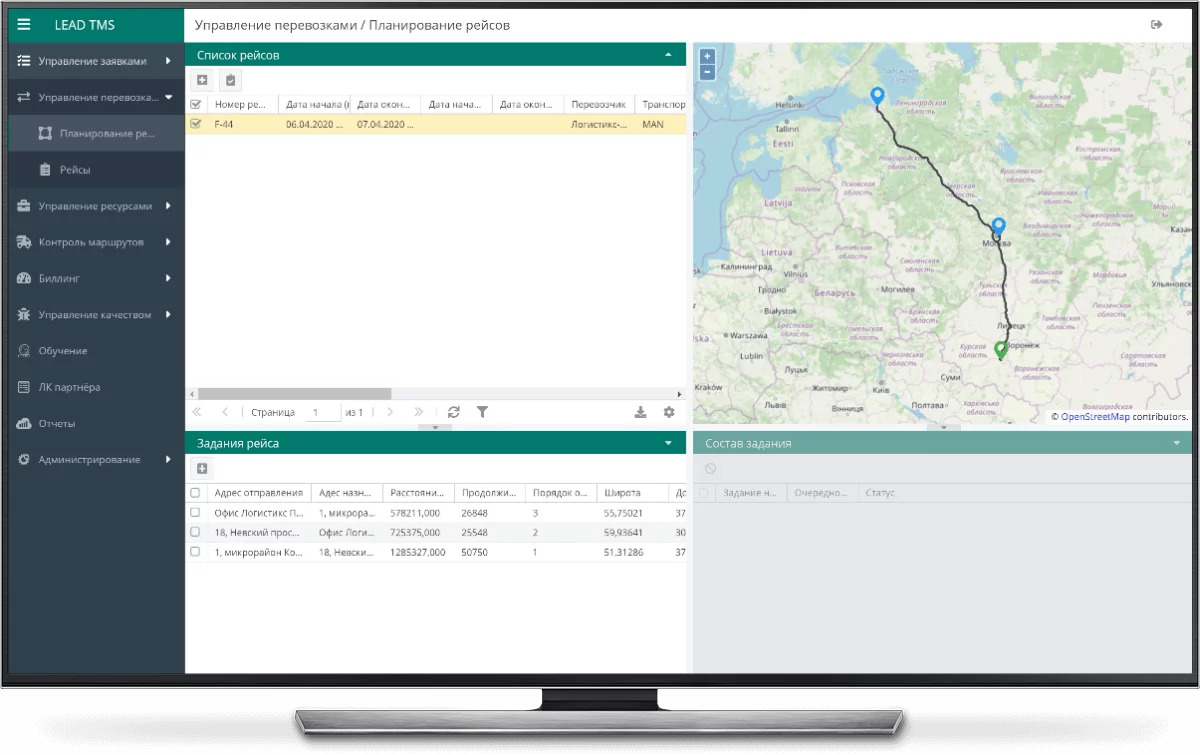Open the OpenStreetMap link

1095,417
